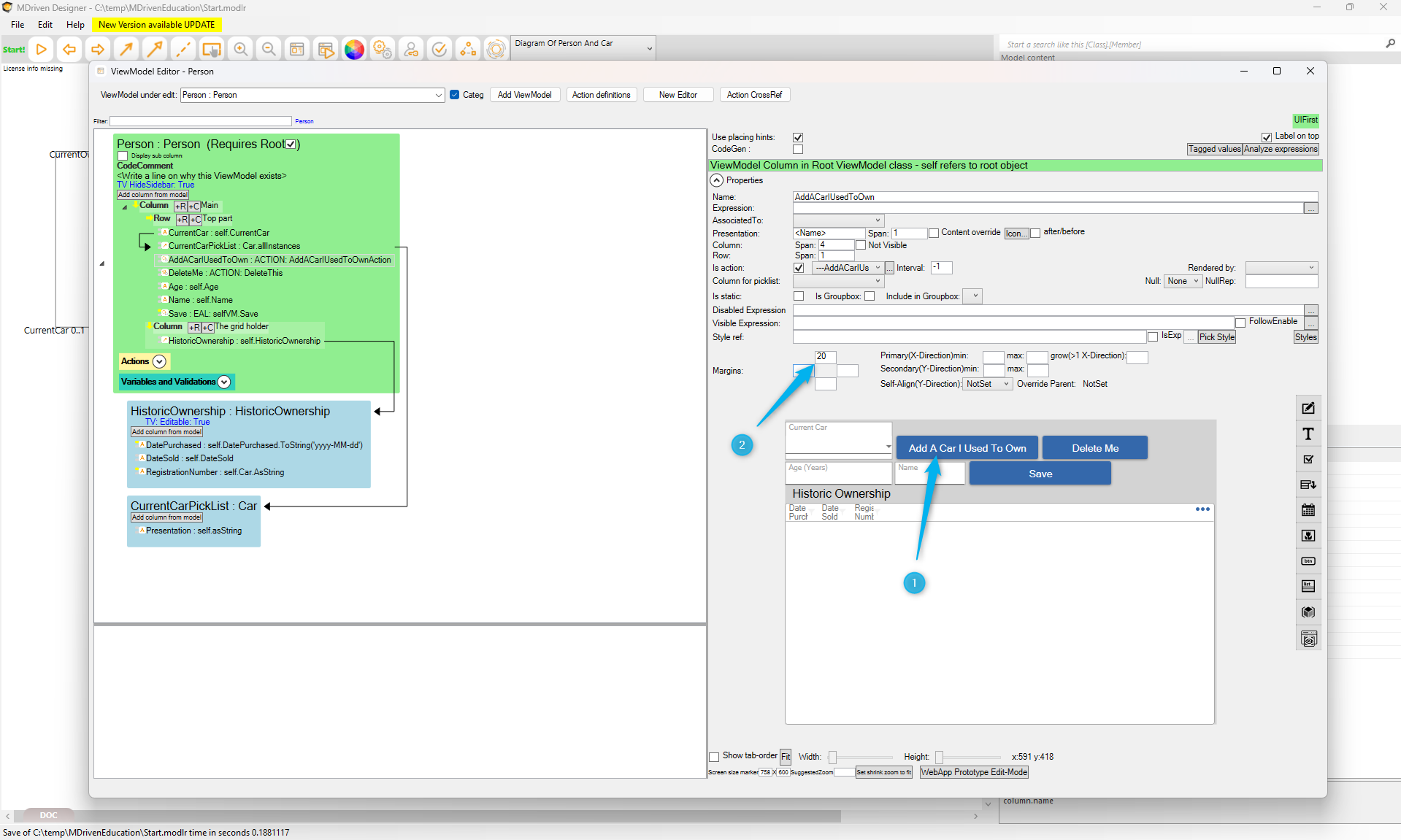Select the 'list' grid widget tool
This screenshot has height=840, width=1401.
click(x=1308, y=586)
